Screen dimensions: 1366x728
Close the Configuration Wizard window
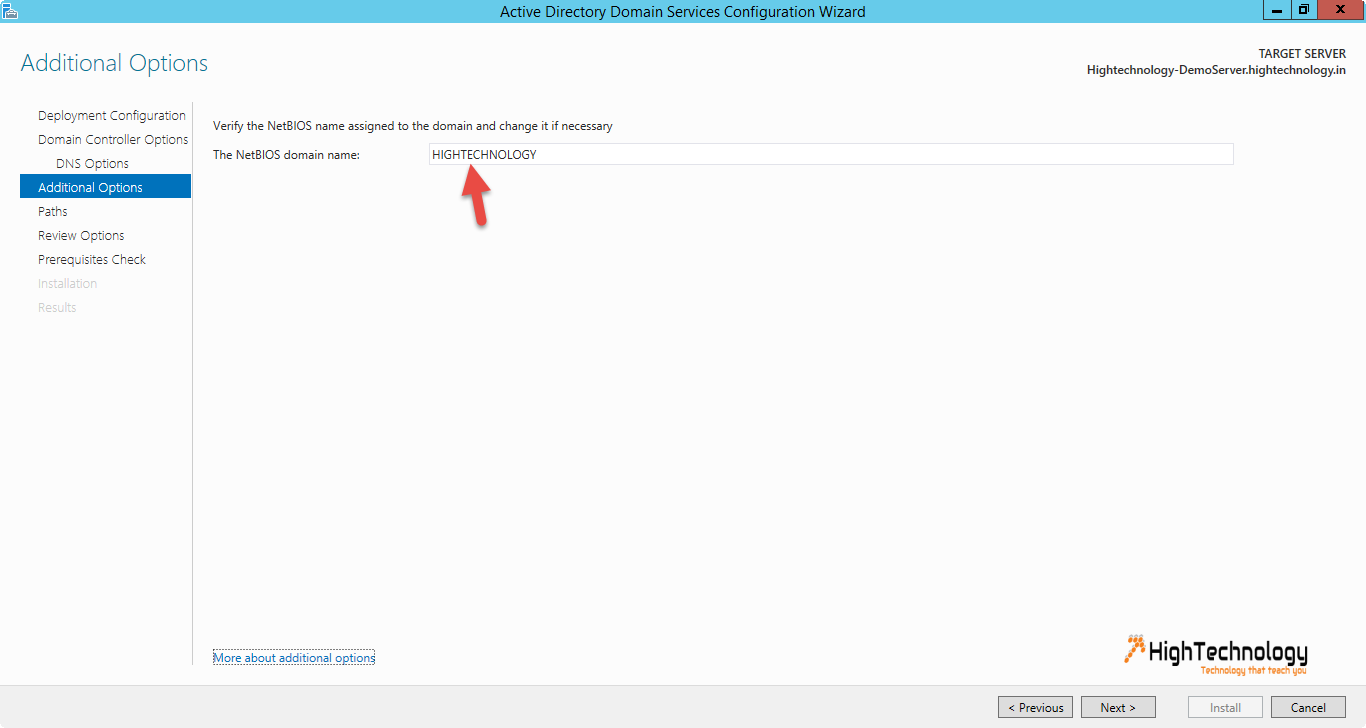(x=1341, y=10)
